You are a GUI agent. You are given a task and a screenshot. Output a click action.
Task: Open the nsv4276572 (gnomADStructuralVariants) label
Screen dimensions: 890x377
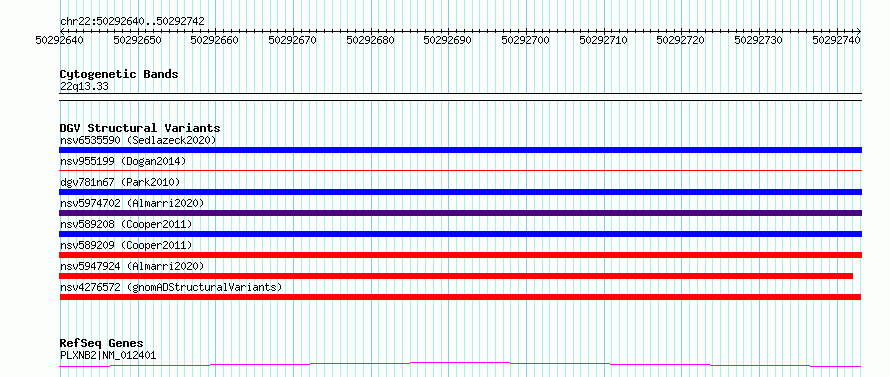(171, 287)
